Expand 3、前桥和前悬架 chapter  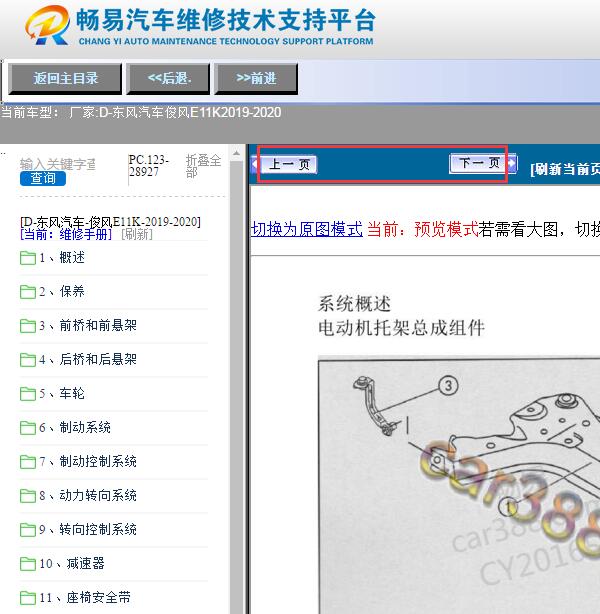coord(88,325)
